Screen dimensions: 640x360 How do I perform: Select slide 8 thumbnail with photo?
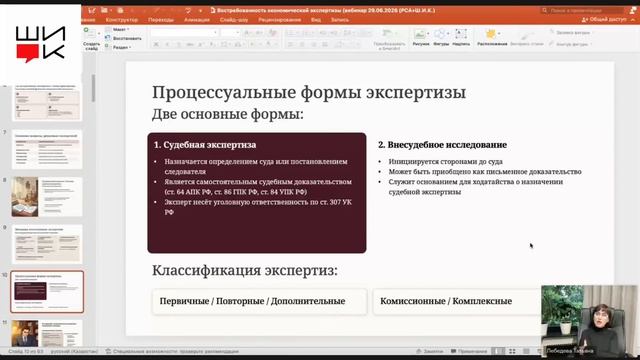pyautogui.click(x=47, y=197)
